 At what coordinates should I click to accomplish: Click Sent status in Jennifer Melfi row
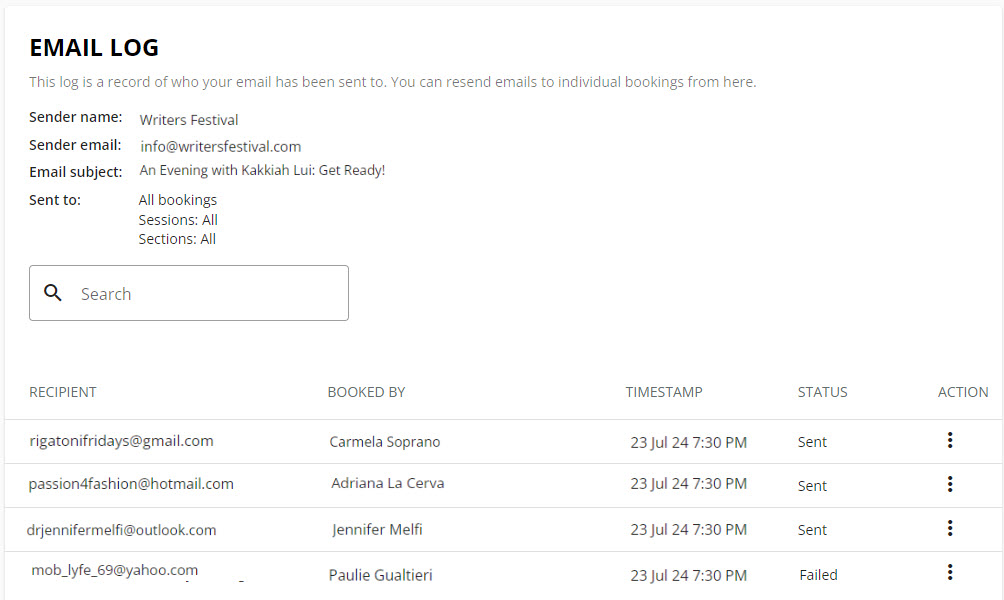[x=812, y=530]
